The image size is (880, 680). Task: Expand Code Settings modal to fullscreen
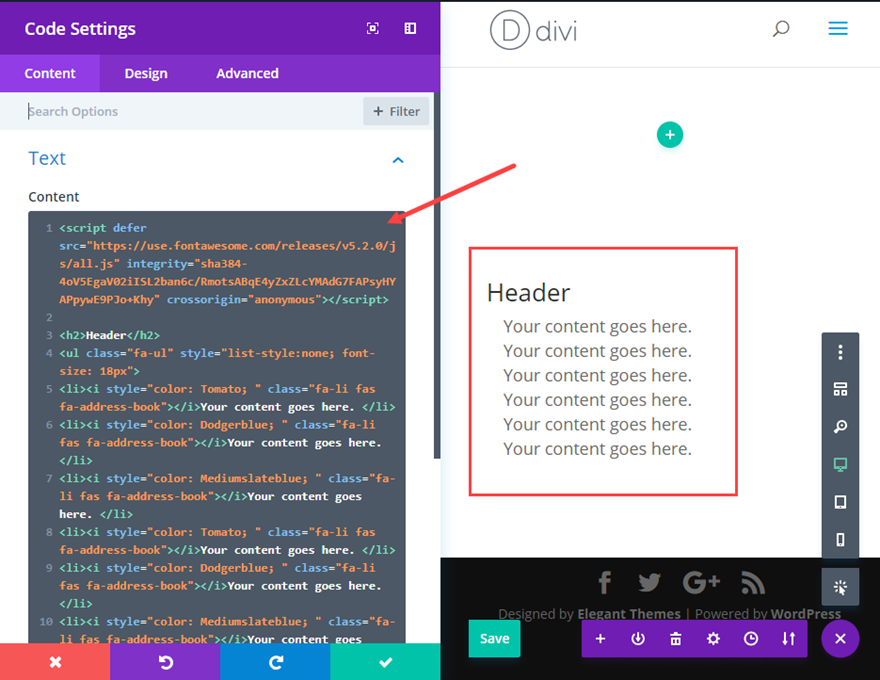click(373, 29)
